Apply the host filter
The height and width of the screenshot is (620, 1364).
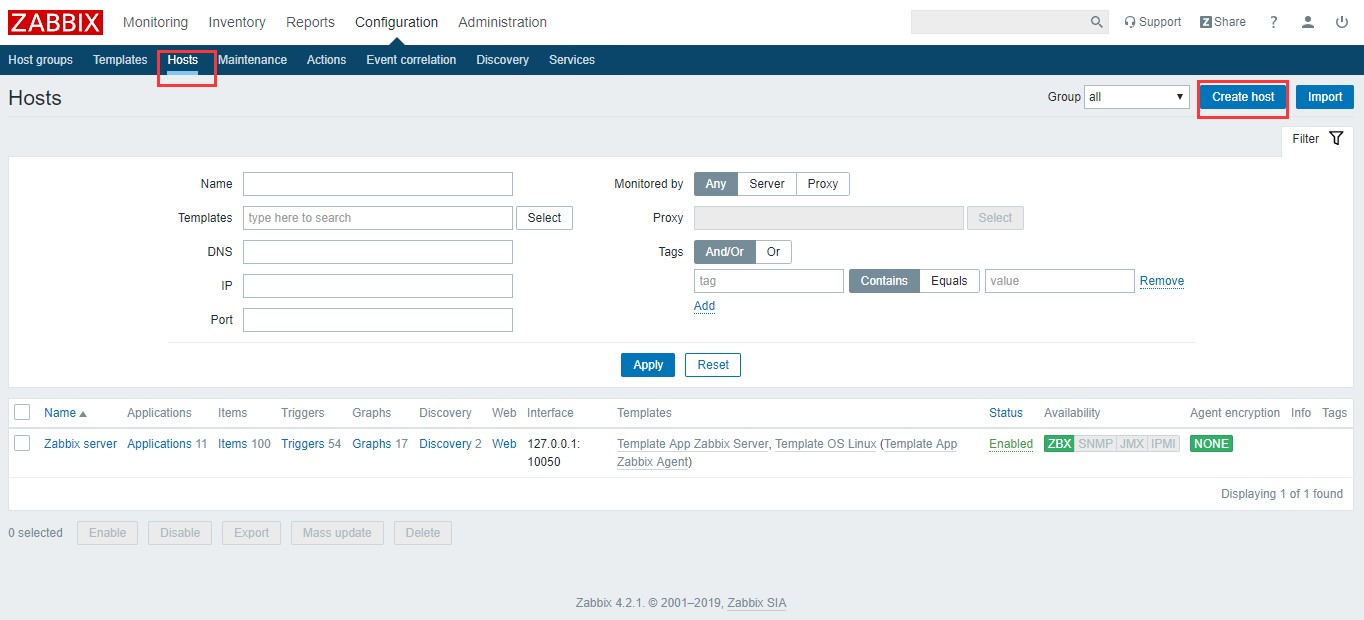[648, 365]
